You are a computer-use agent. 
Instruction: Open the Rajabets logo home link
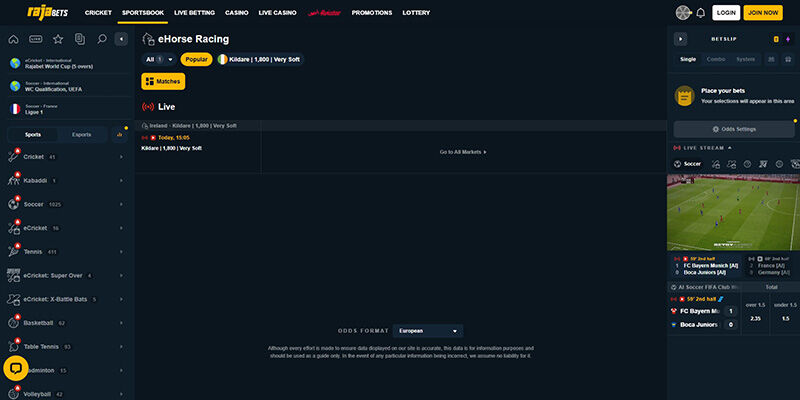[47, 13]
